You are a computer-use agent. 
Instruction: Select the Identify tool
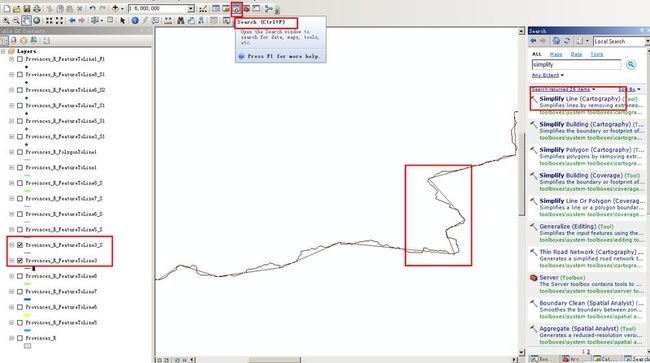point(135,20)
